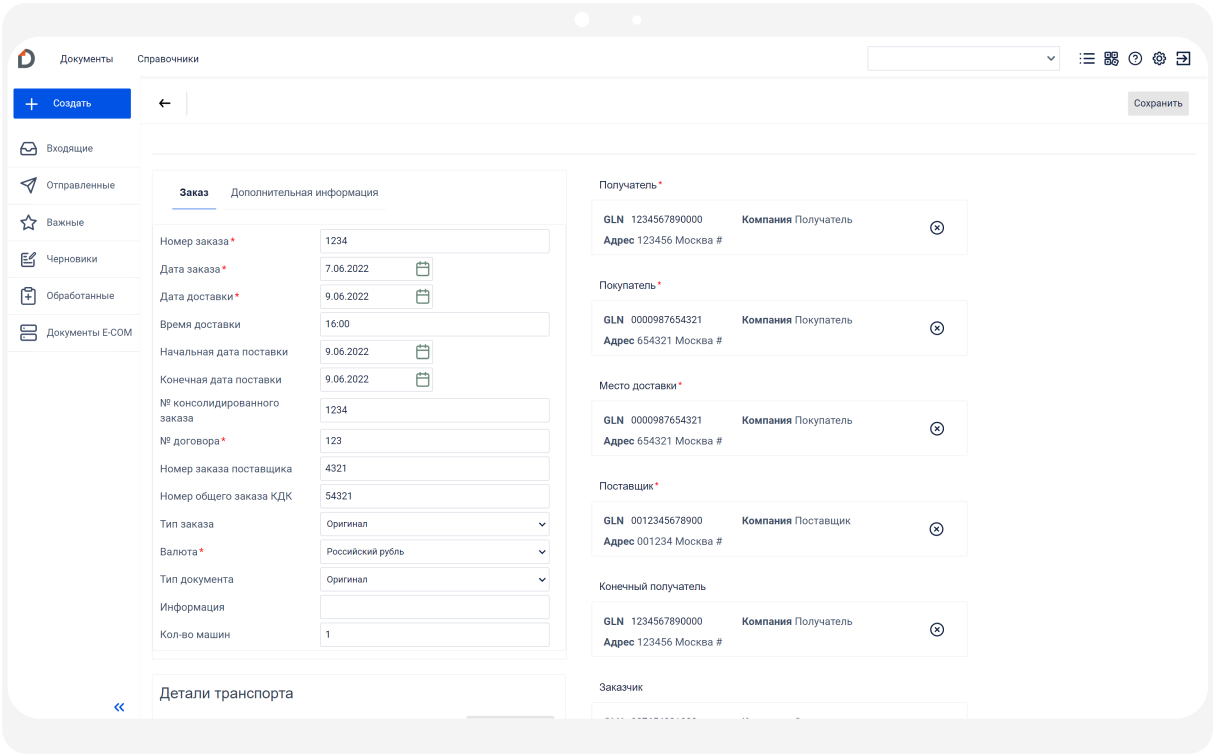1216x756 pixels.
Task: Open Входящие folder in sidebar
Action: click(x=69, y=148)
